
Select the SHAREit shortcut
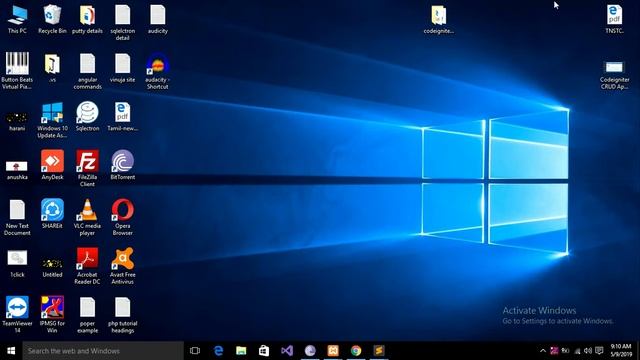pyautogui.click(x=52, y=213)
